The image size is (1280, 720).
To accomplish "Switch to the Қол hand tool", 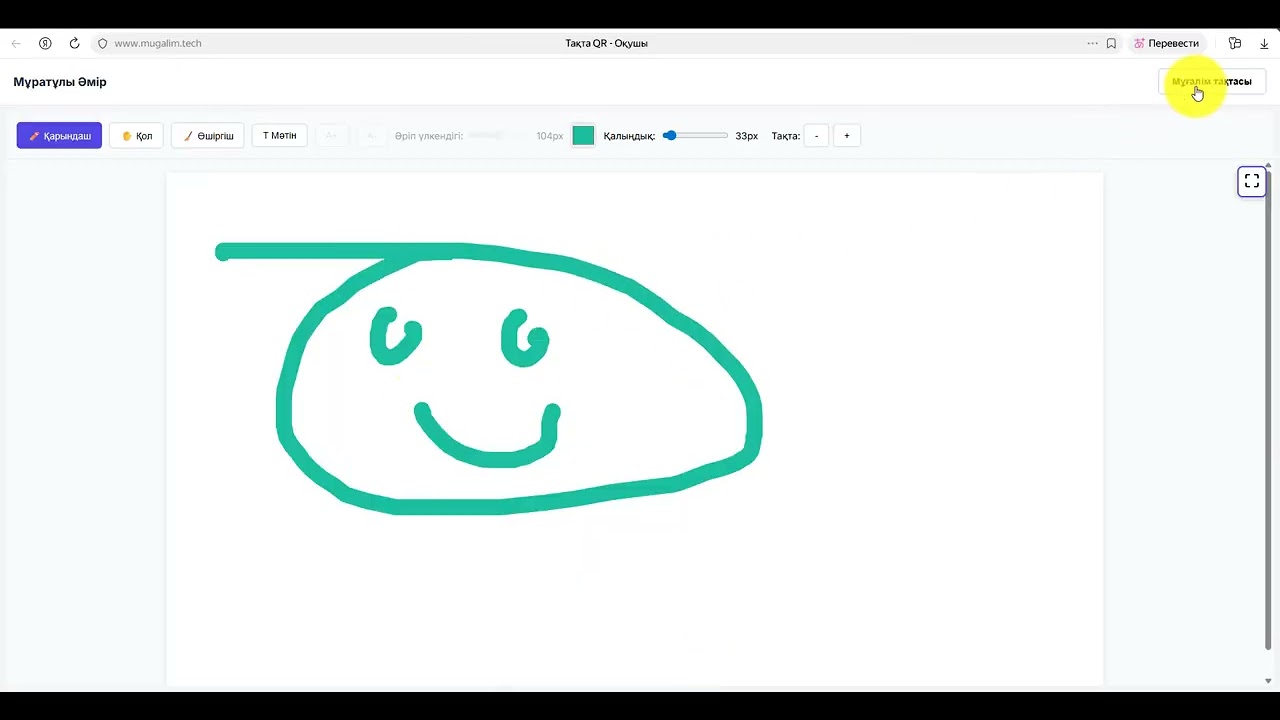I will [136, 136].
